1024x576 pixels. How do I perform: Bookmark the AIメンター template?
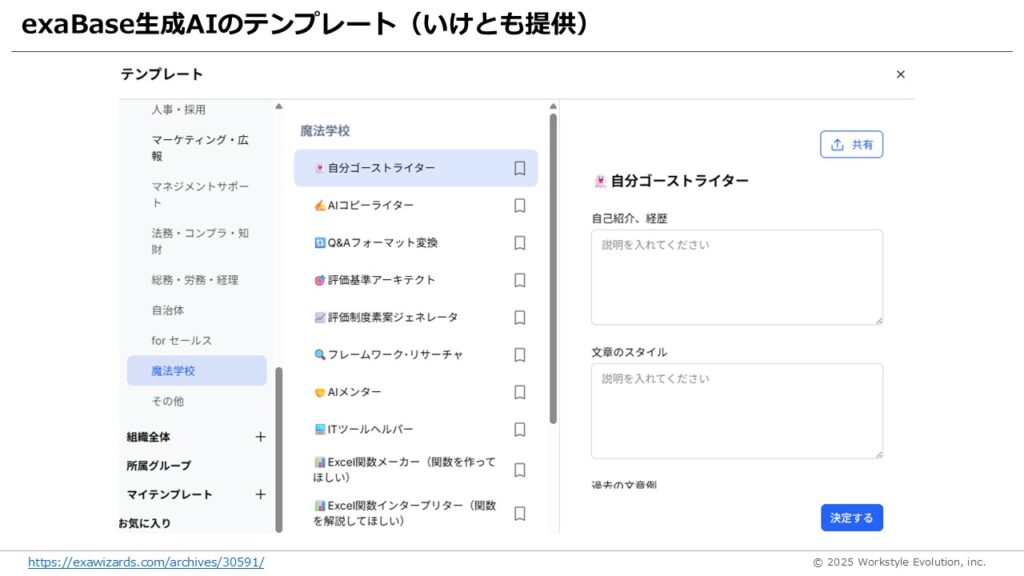(520, 392)
